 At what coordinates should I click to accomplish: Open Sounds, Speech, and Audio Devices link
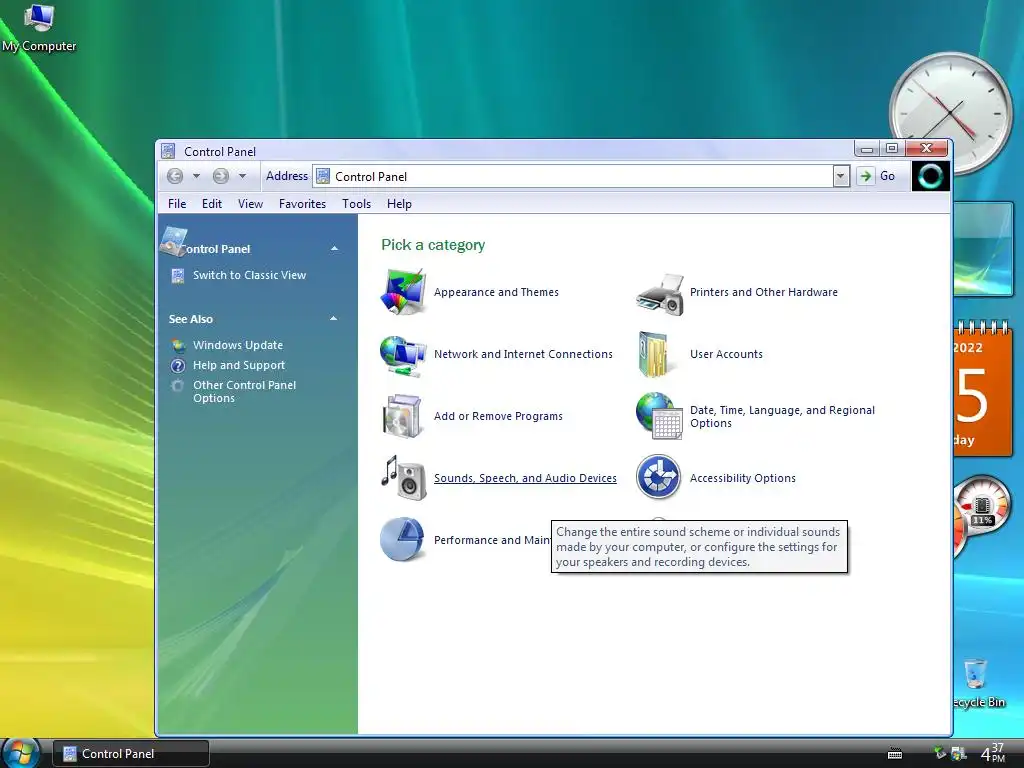coord(525,478)
